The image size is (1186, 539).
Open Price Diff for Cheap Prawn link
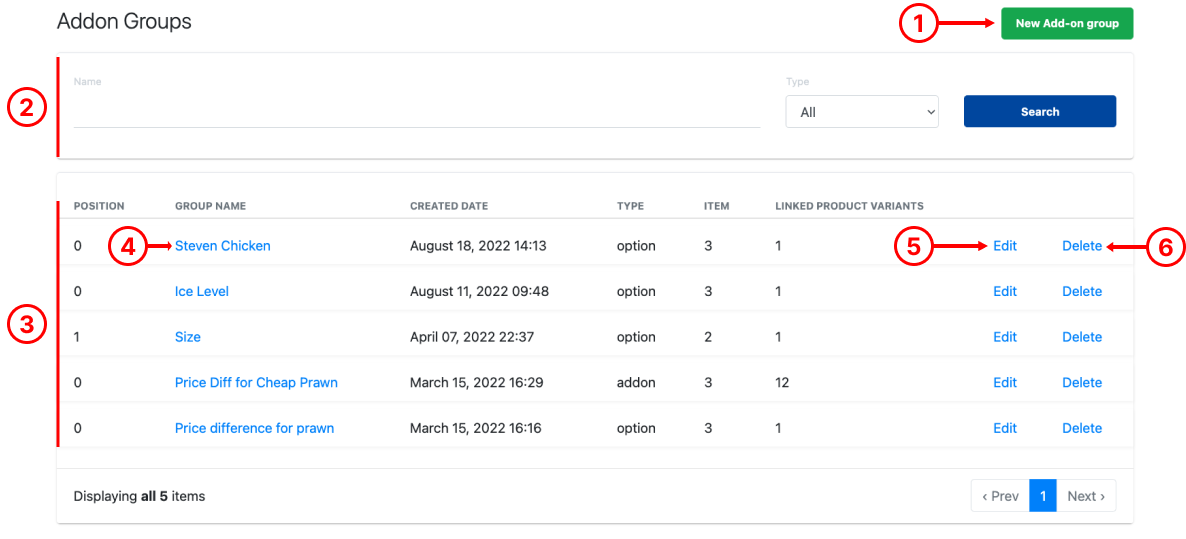[x=256, y=383]
